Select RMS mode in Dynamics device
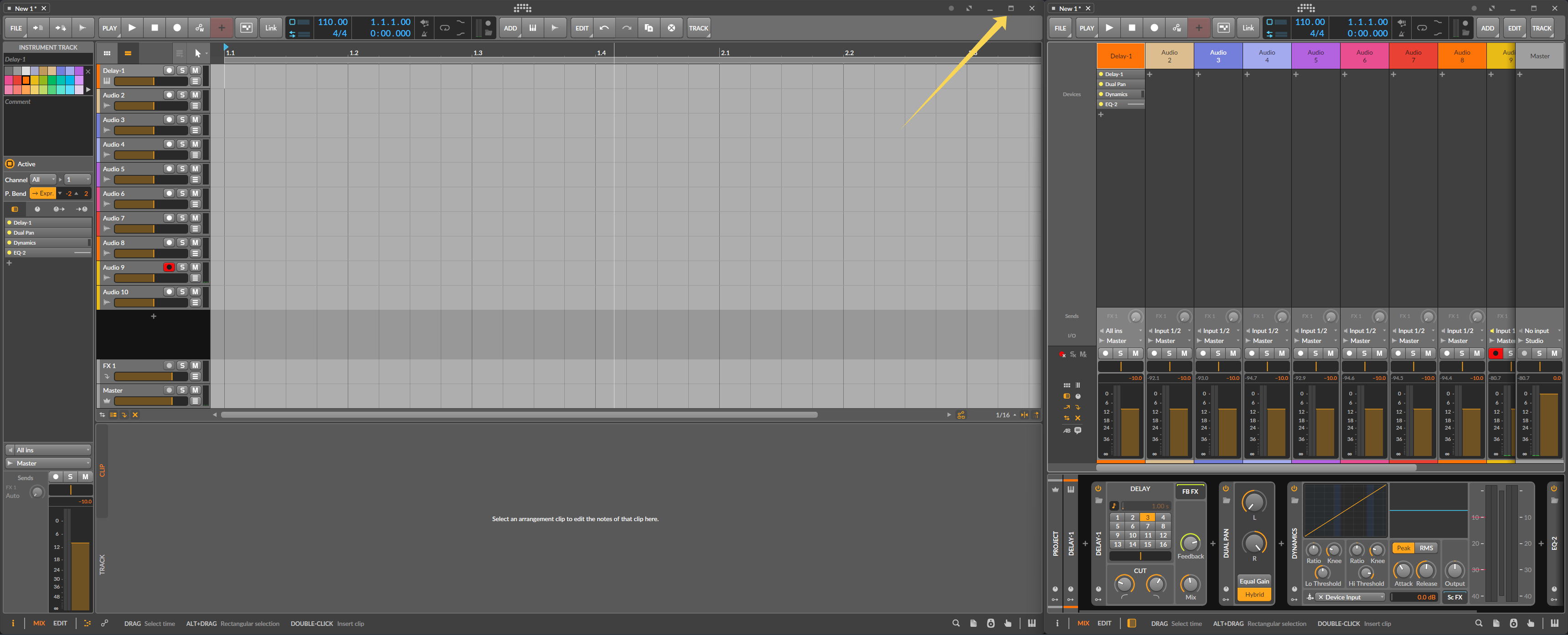The image size is (1568, 635). coord(1426,548)
